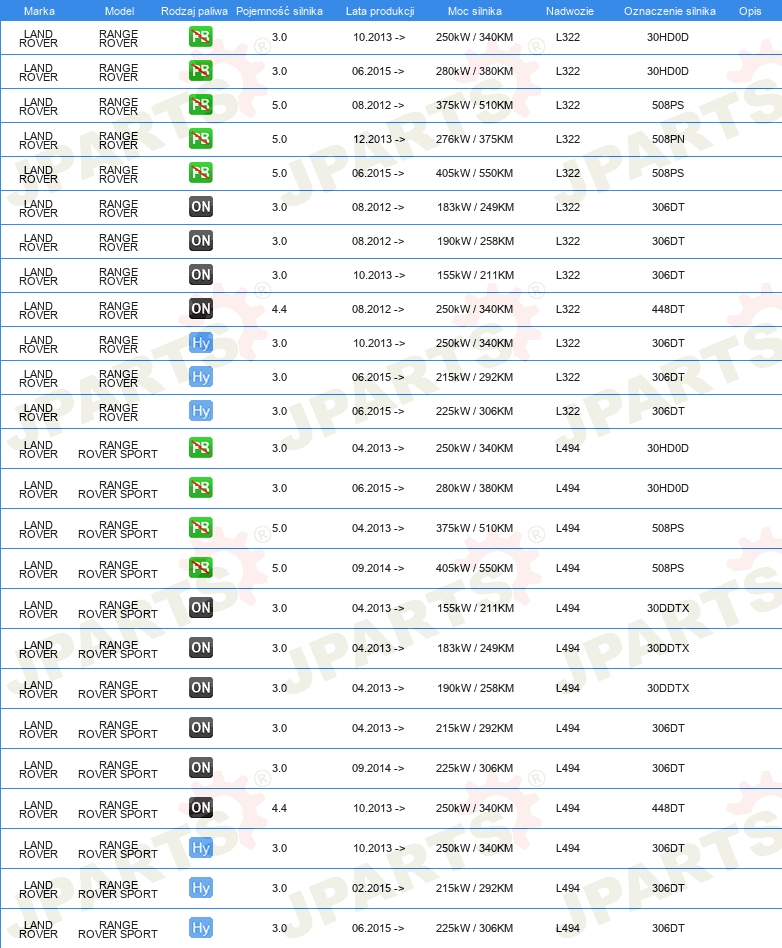
Task: Click diesel ON icon in L494 190kW/258KM row
Action: point(200,687)
